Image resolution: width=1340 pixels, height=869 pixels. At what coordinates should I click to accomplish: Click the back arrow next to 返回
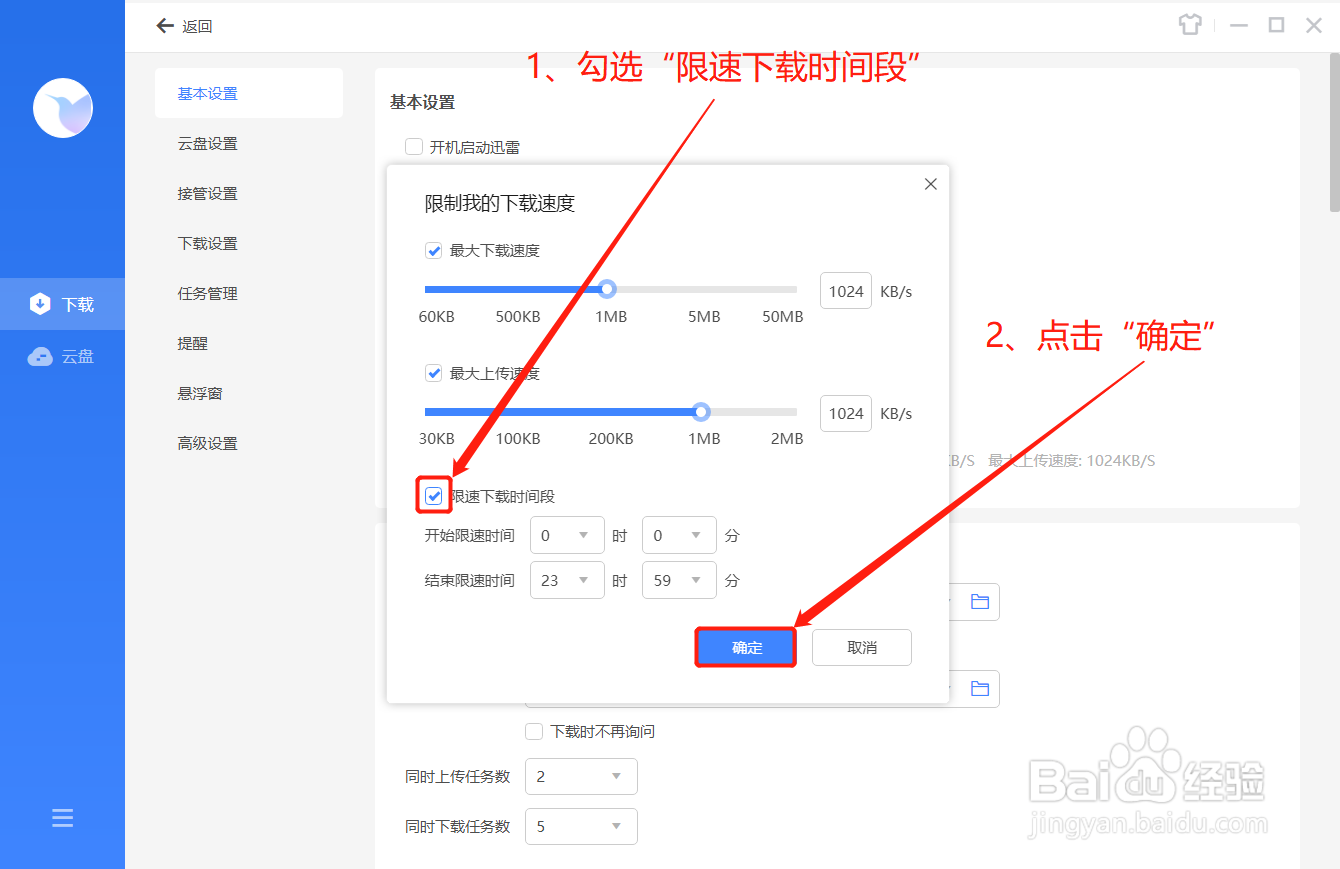pyautogui.click(x=165, y=26)
